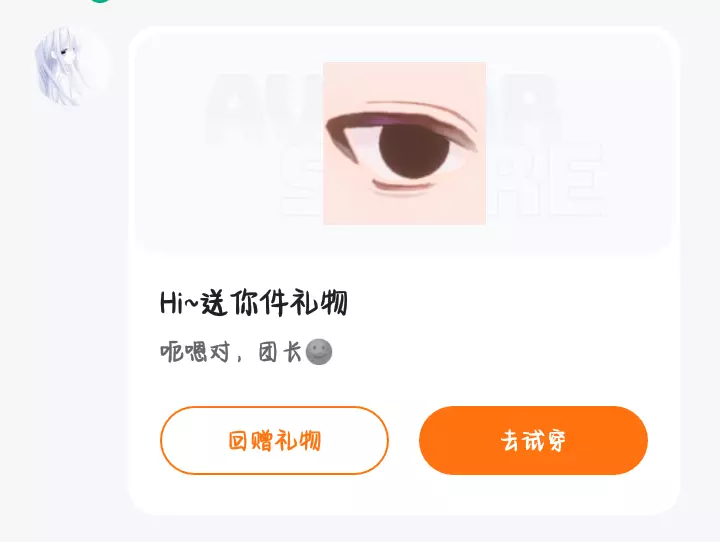Select the 'Hi~送你件礼物' title text

(x=253, y=303)
